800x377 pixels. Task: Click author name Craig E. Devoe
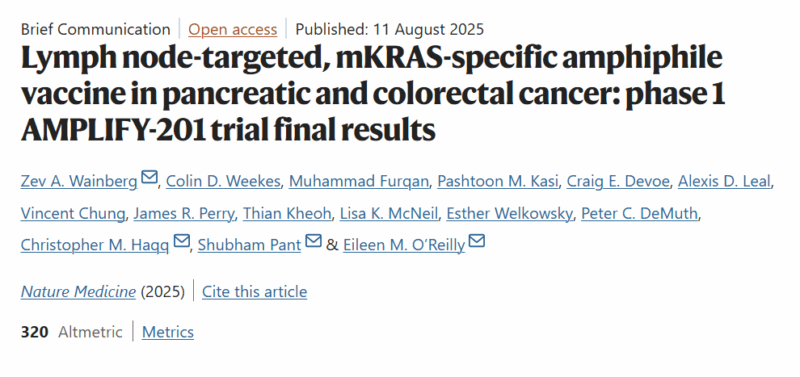[x=618, y=181]
